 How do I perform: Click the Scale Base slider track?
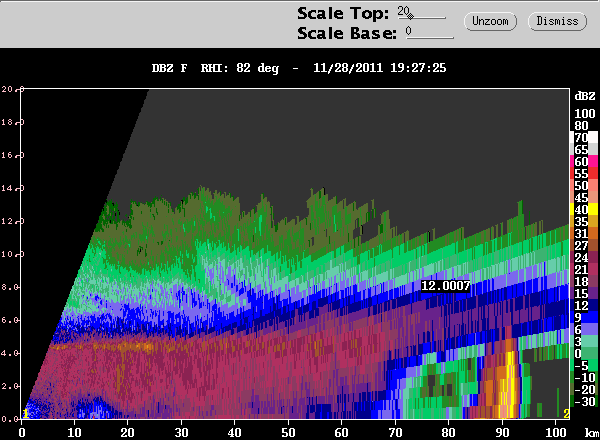point(430,38)
